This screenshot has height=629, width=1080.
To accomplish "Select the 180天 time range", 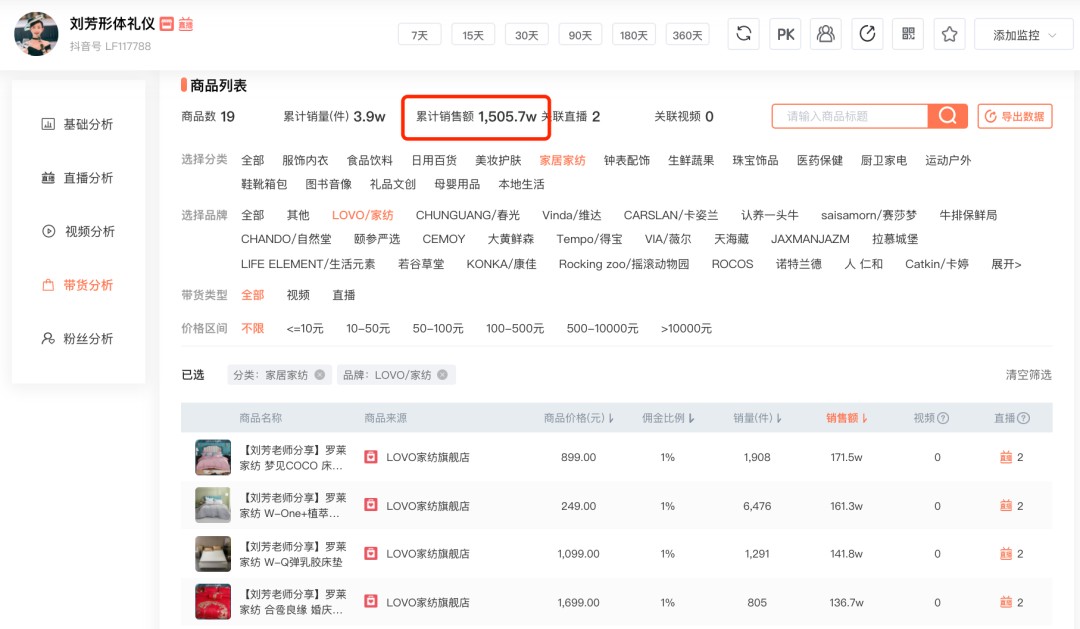I will coord(634,34).
